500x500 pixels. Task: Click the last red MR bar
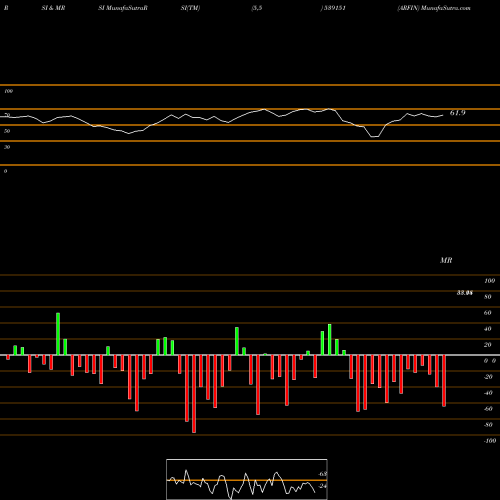(x=444, y=381)
